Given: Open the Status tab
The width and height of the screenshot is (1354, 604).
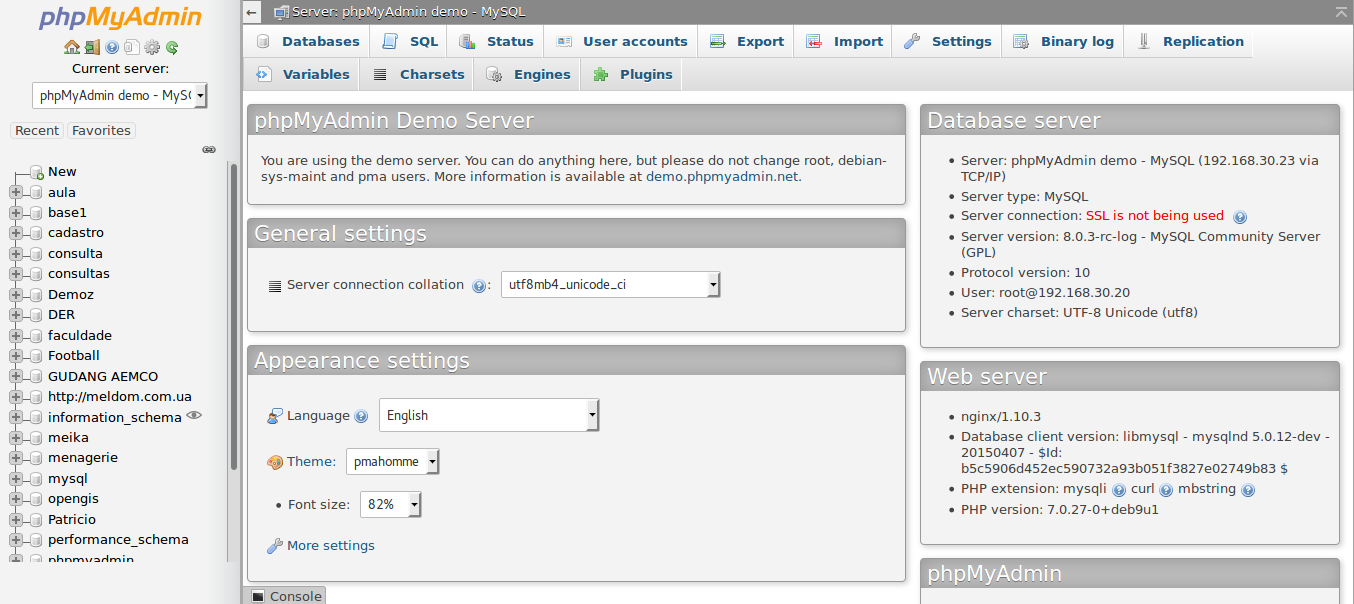Looking at the screenshot, I should tap(497, 42).
